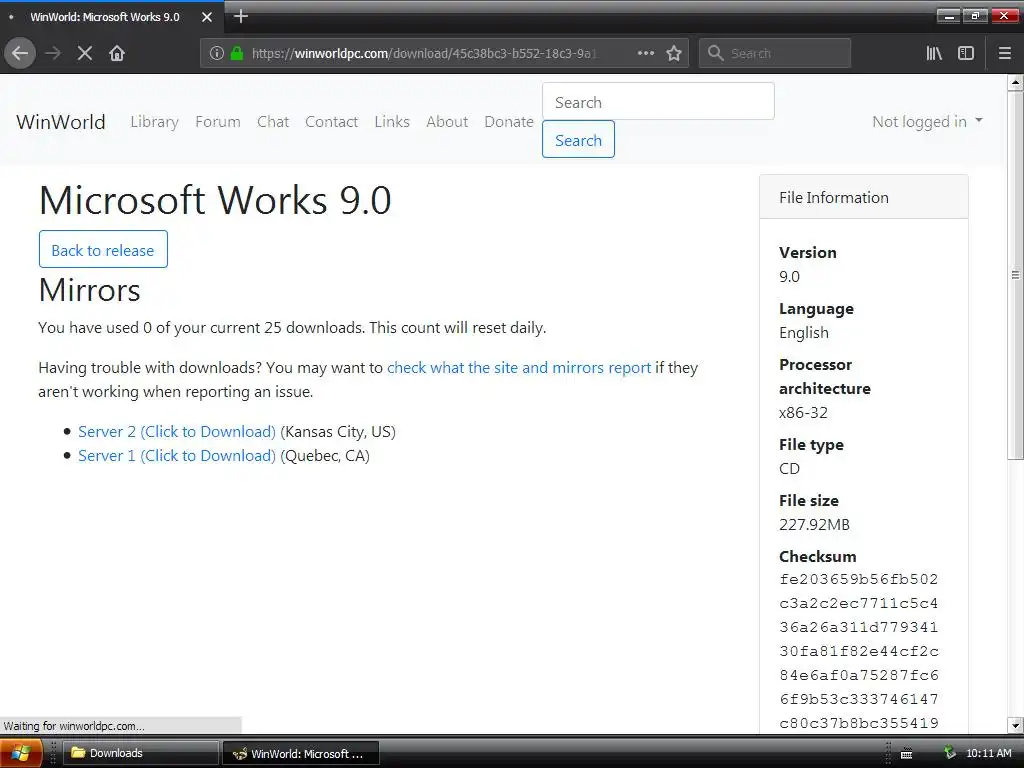1024x768 pixels.
Task: Switch to Downloads folder in taskbar
Action: pyautogui.click(x=140, y=753)
